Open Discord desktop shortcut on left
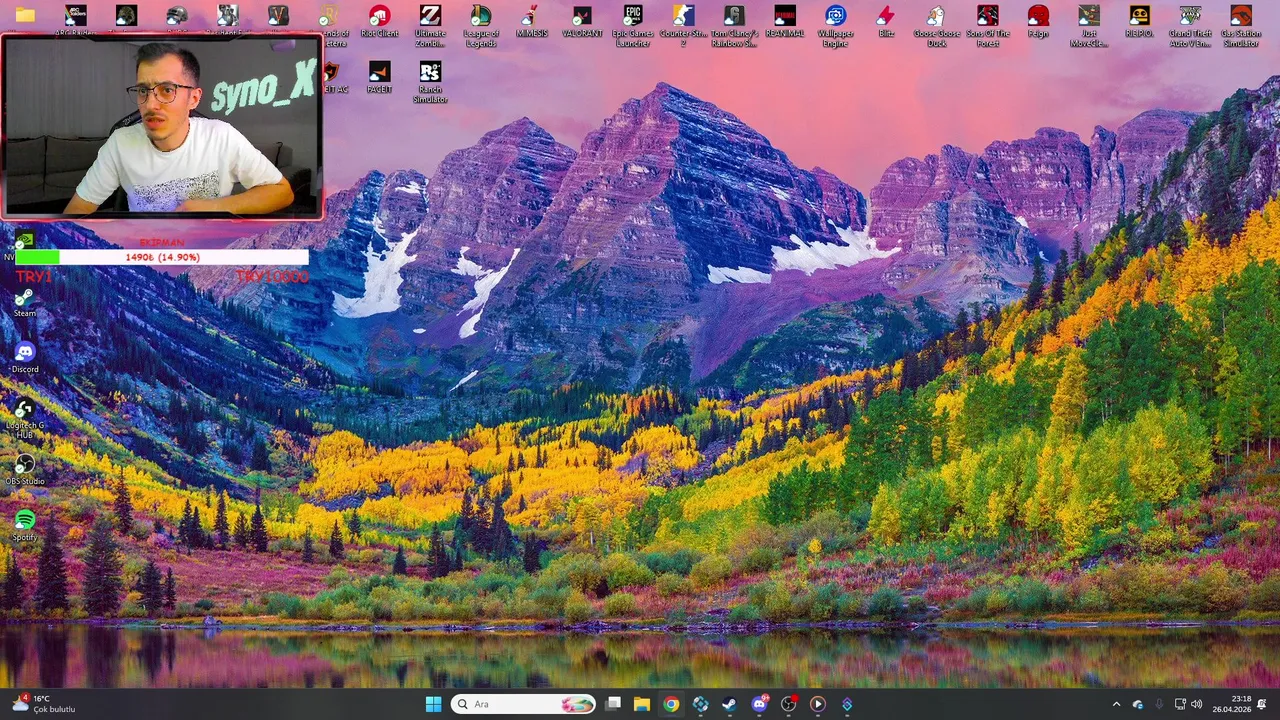The height and width of the screenshot is (720, 1280). point(25,358)
